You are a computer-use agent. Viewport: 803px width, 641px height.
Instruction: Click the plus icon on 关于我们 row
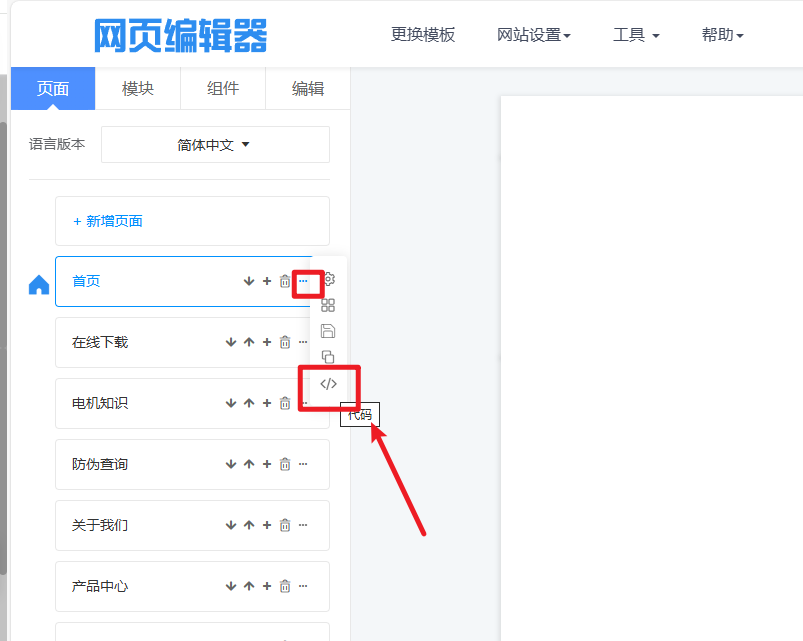[267, 525]
